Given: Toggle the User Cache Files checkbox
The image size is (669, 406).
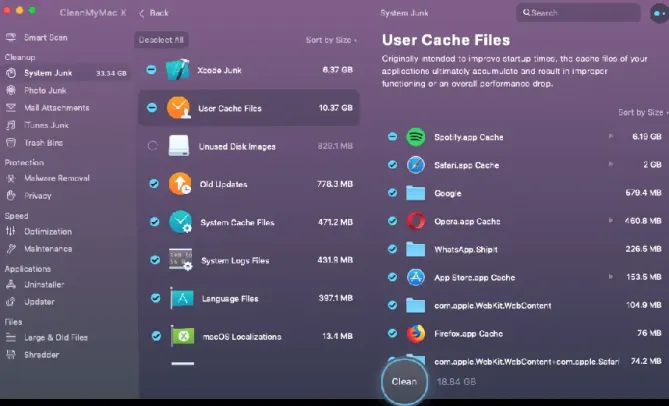Looking at the screenshot, I should tap(152, 108).
